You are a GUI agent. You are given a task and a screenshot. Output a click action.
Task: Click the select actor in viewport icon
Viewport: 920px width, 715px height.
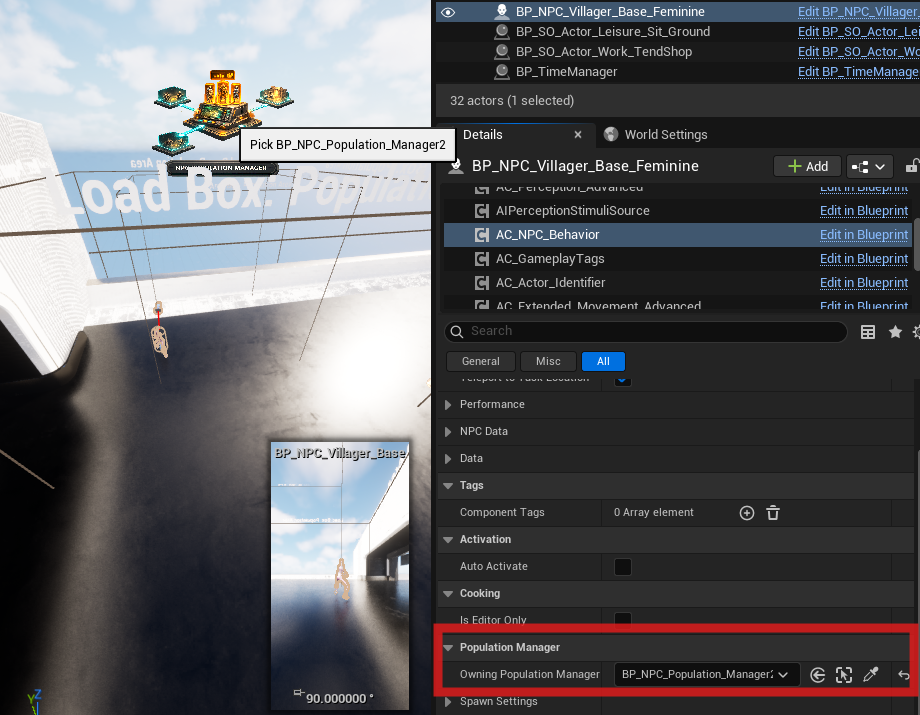point(844,675)
